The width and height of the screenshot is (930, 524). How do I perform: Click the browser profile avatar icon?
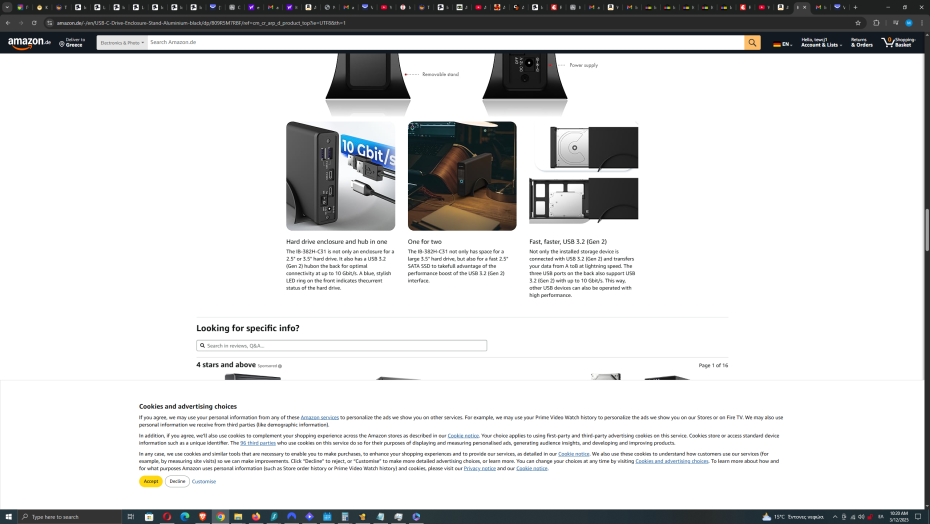[x=908, y=23]
